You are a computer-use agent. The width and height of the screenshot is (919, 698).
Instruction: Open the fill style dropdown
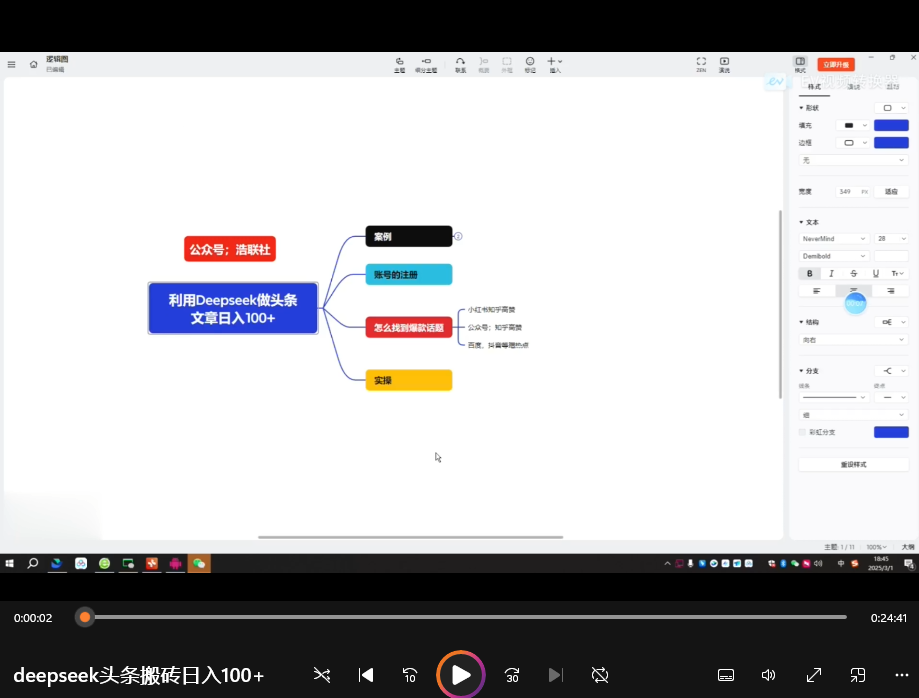(x=853, y=125)
